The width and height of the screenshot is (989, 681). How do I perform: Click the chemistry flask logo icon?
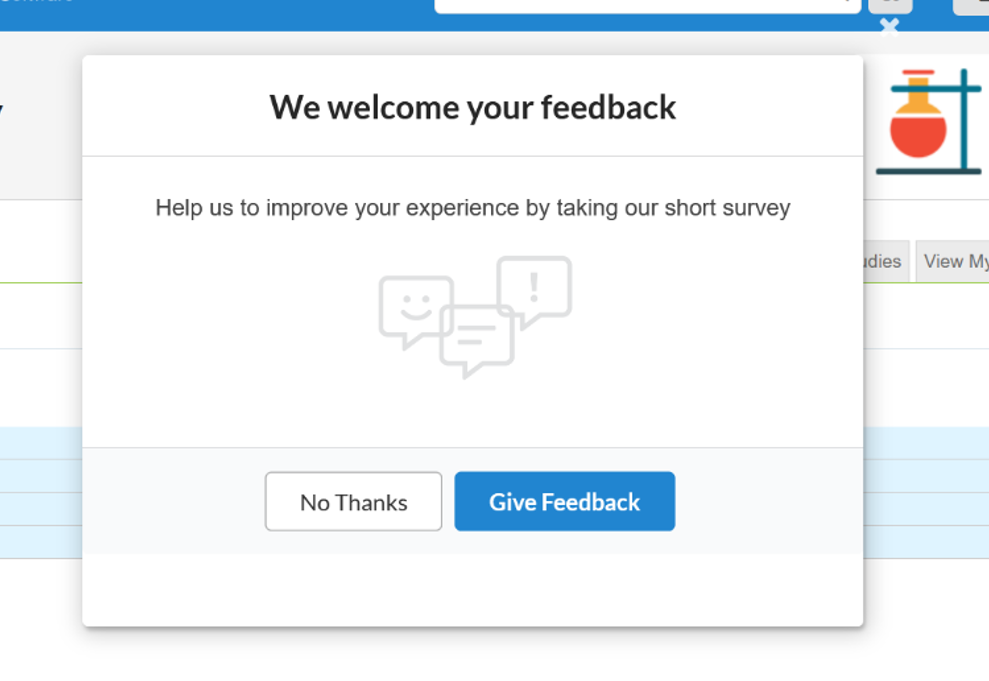pyautogui.click(x=926, y=121)
